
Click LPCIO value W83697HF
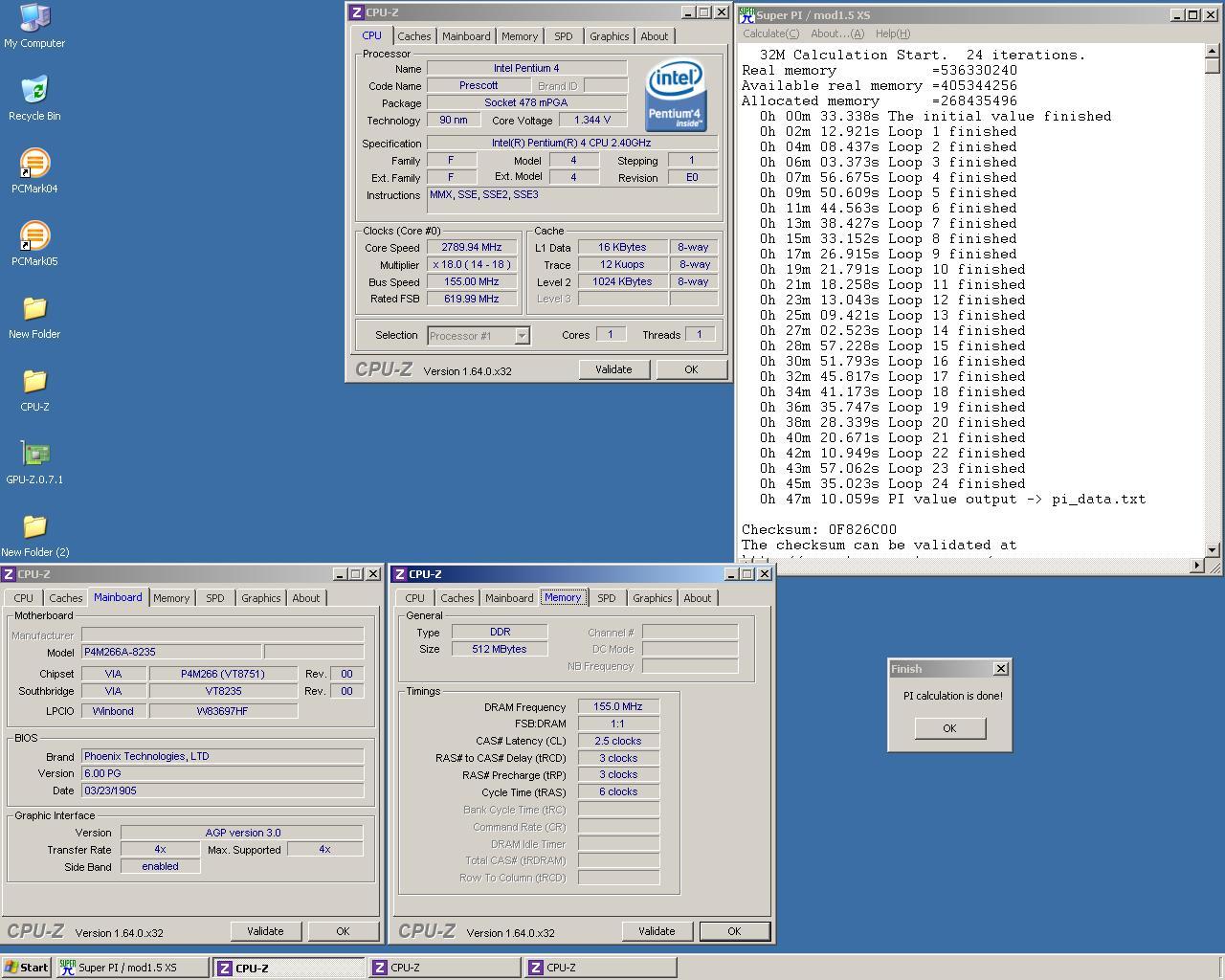coord(223,711)
